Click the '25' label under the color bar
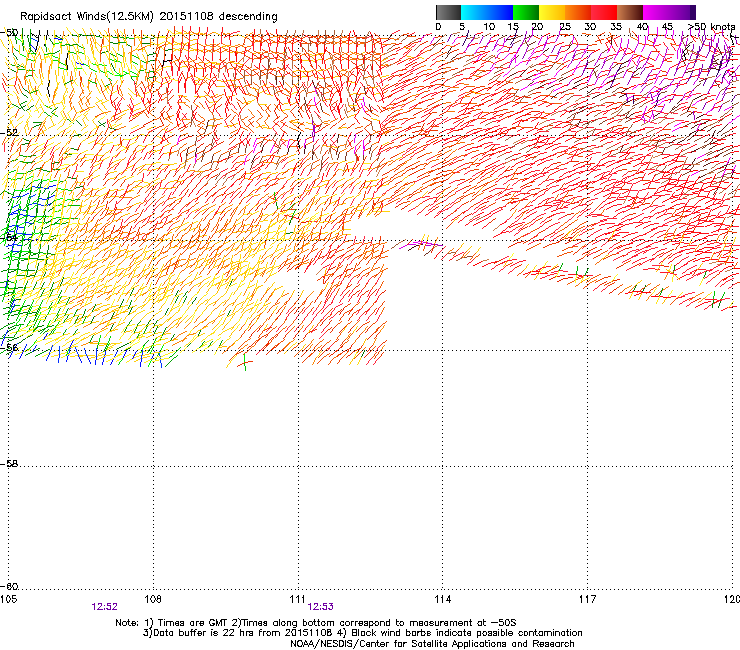 point(565,27)
